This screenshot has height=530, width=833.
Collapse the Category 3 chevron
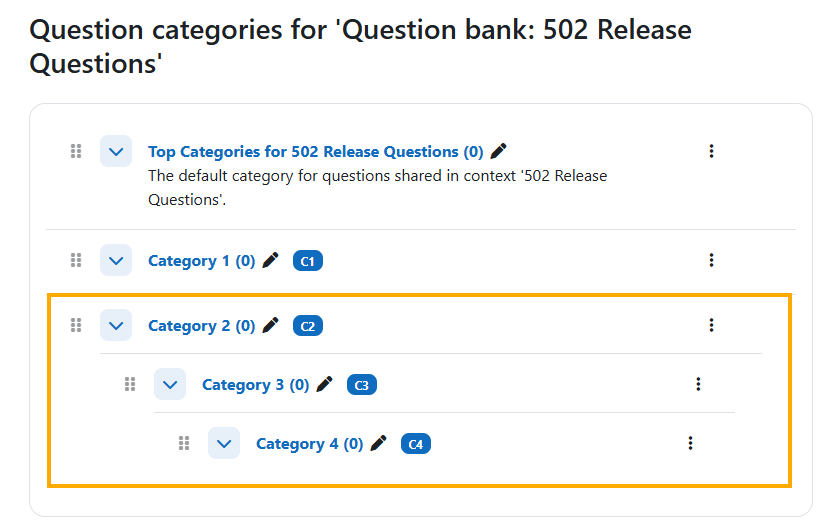point(170,384)
